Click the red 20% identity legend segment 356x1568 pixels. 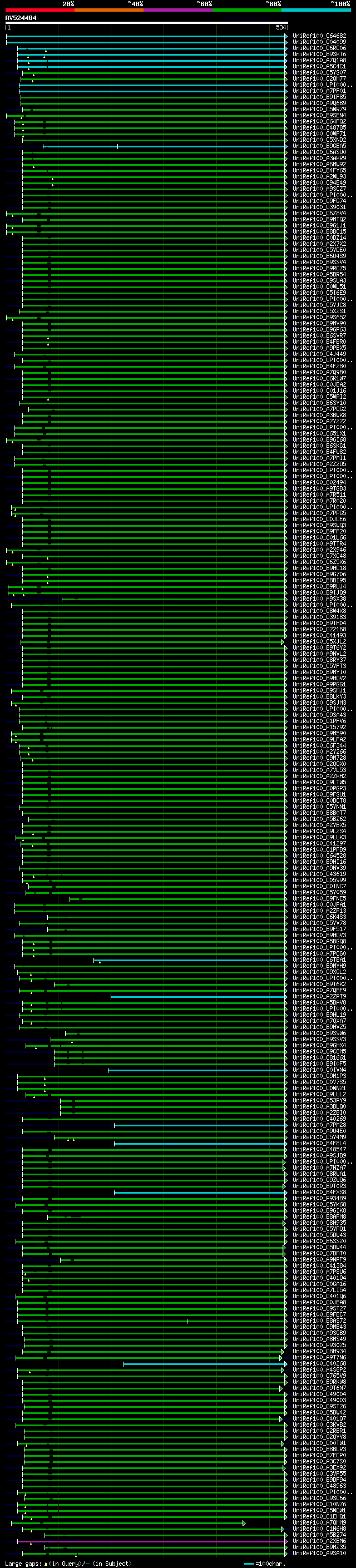coord(40,10)
